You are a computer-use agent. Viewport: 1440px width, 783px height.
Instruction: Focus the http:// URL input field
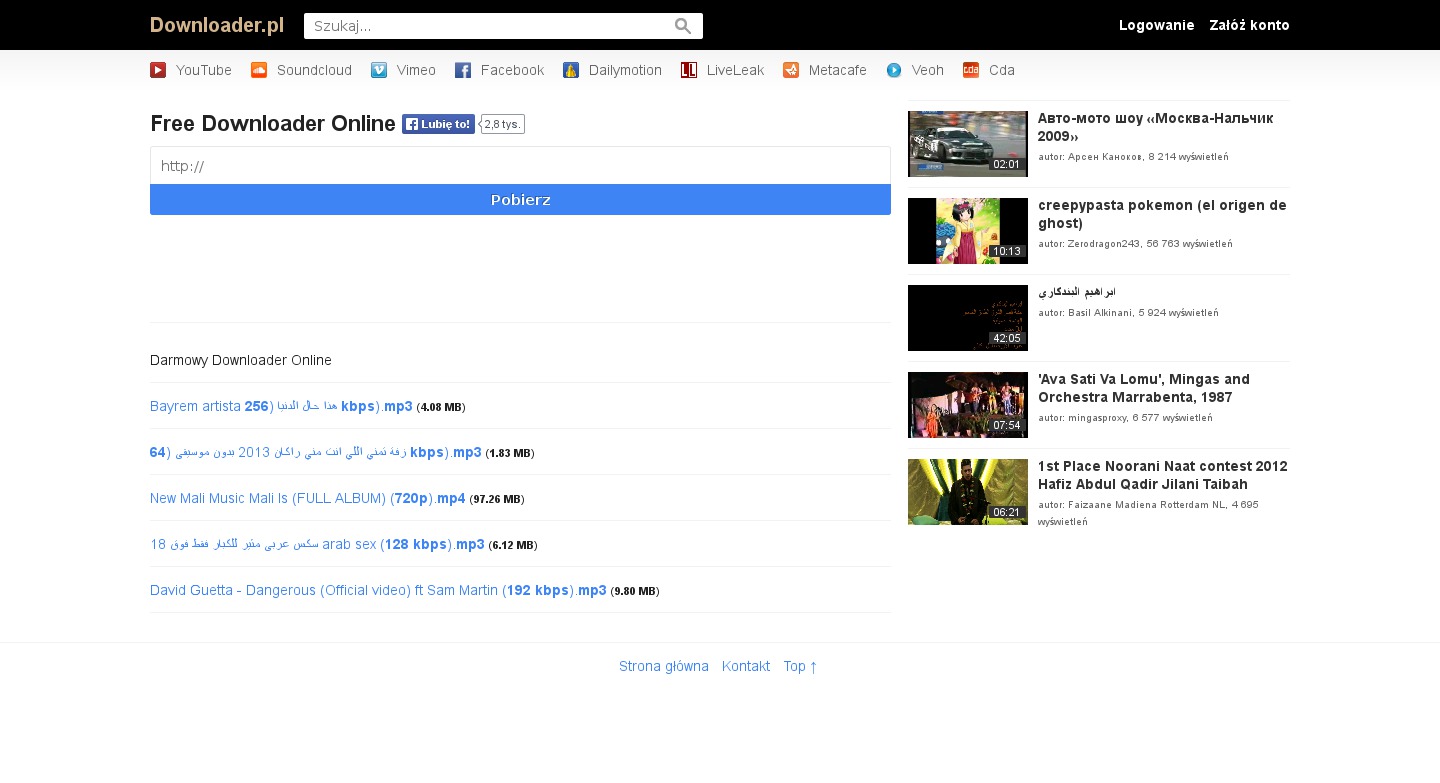[x=520, y=166]
